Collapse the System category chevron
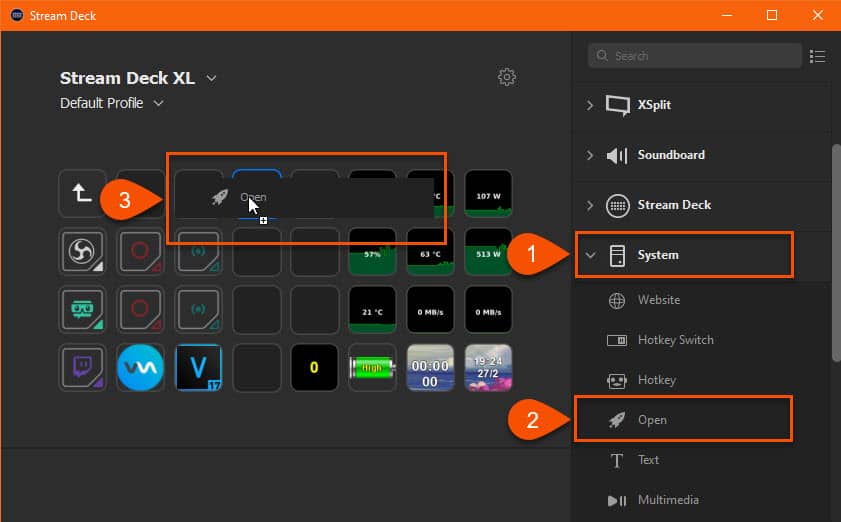841x522 pixels. (x=591, y=255)
